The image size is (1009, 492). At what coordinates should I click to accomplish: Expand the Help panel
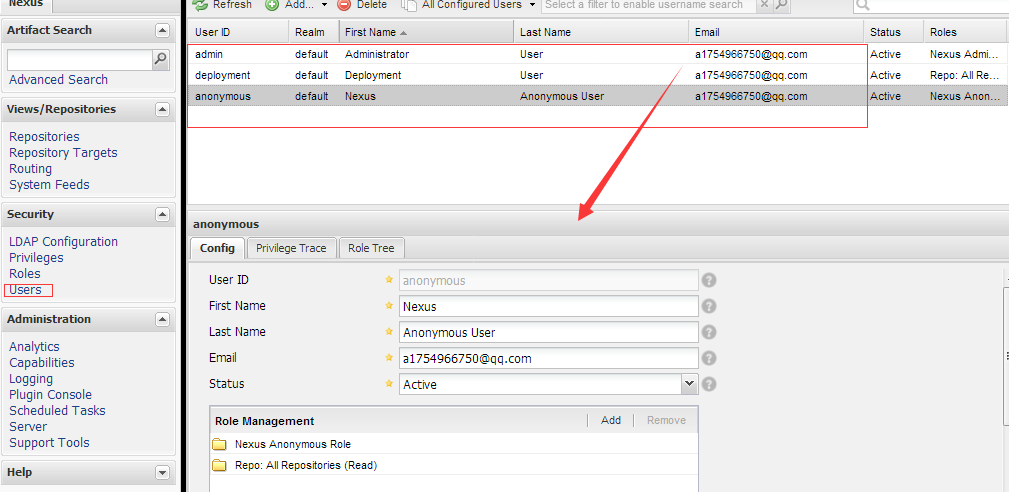click(x=162, y=472)
